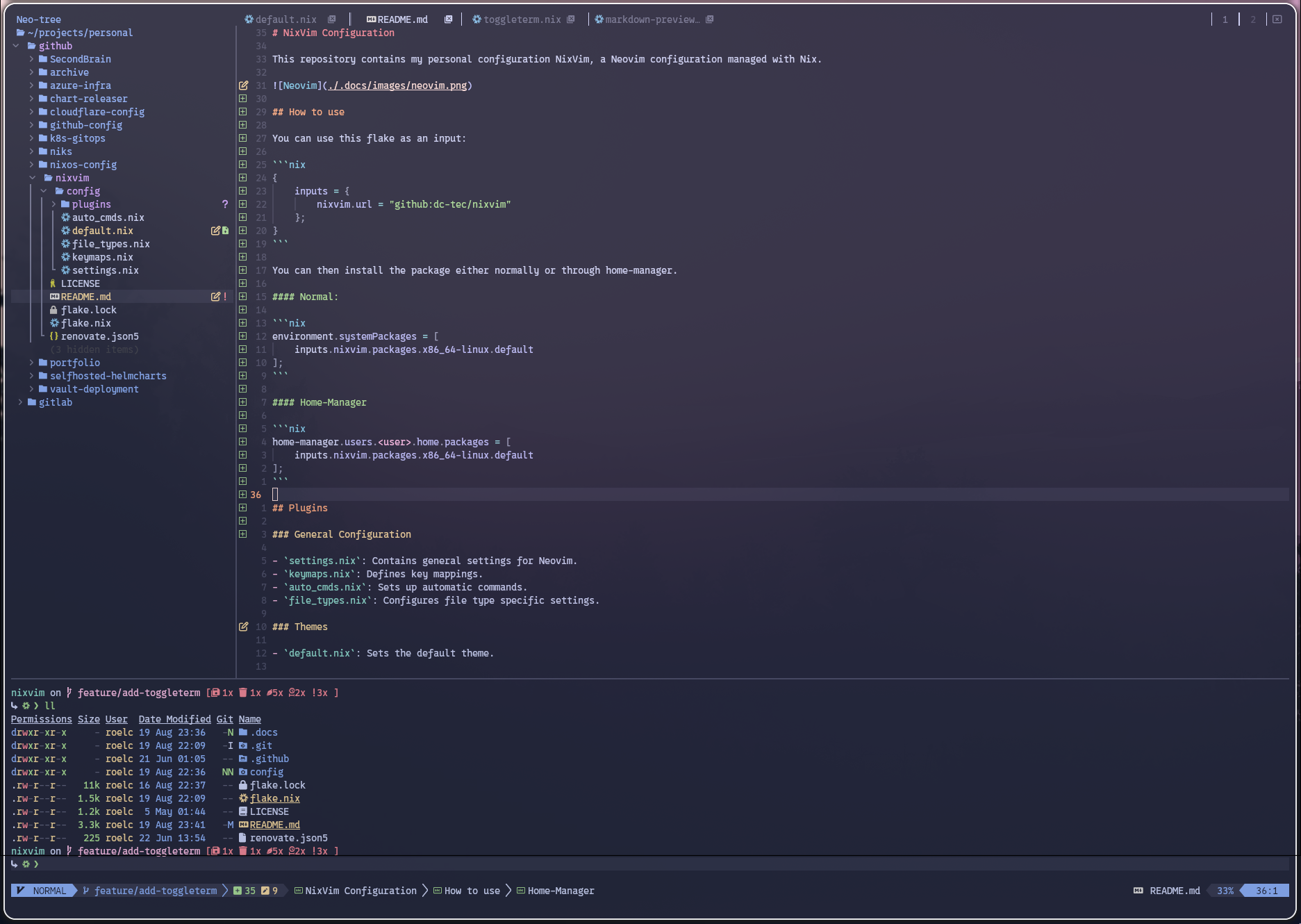Toggle fold 36 in the gutter
1301x924 pixels.
coord(242,494)
